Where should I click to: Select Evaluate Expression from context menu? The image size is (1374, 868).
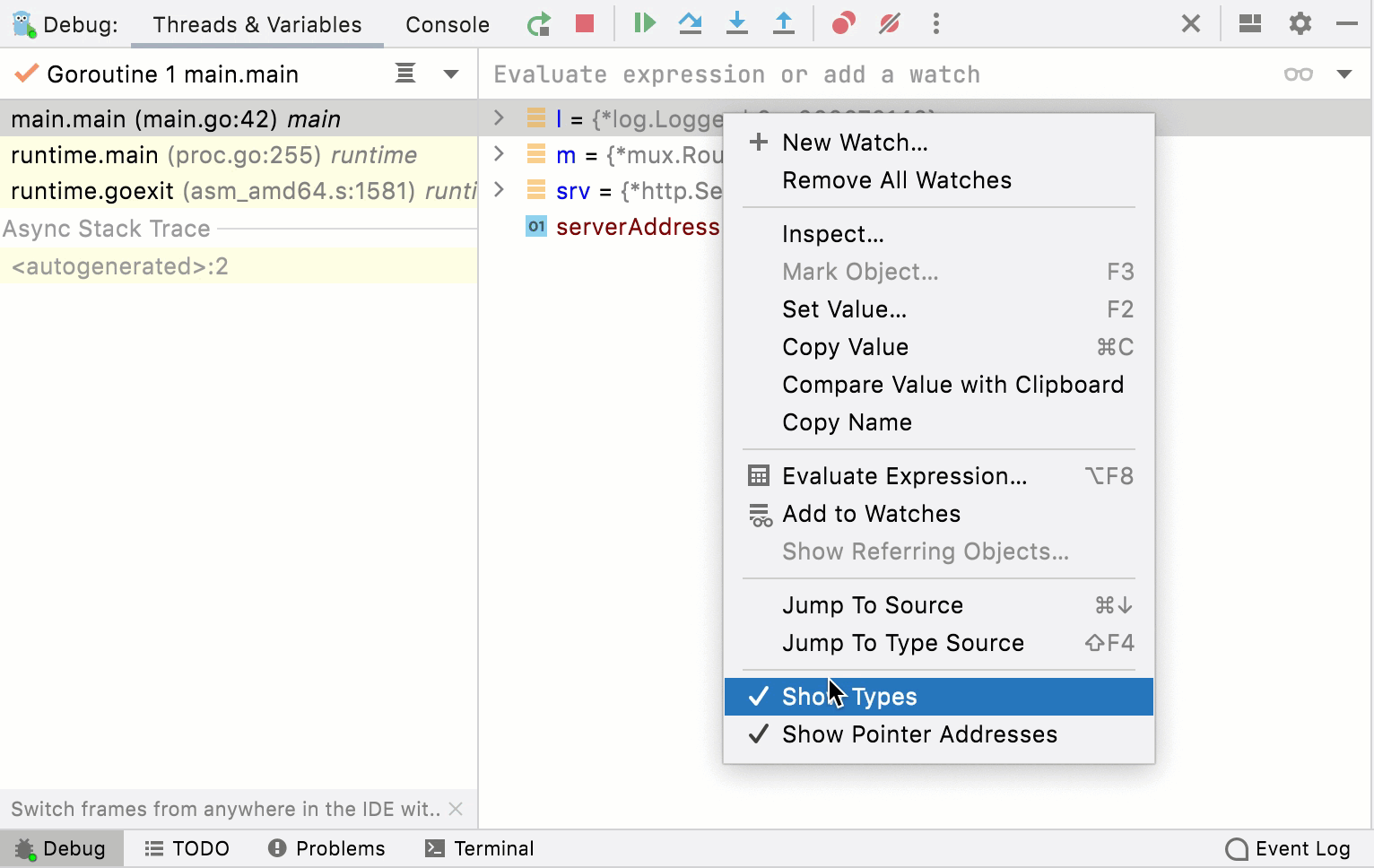pyautogui.click(x=904, y=476)
